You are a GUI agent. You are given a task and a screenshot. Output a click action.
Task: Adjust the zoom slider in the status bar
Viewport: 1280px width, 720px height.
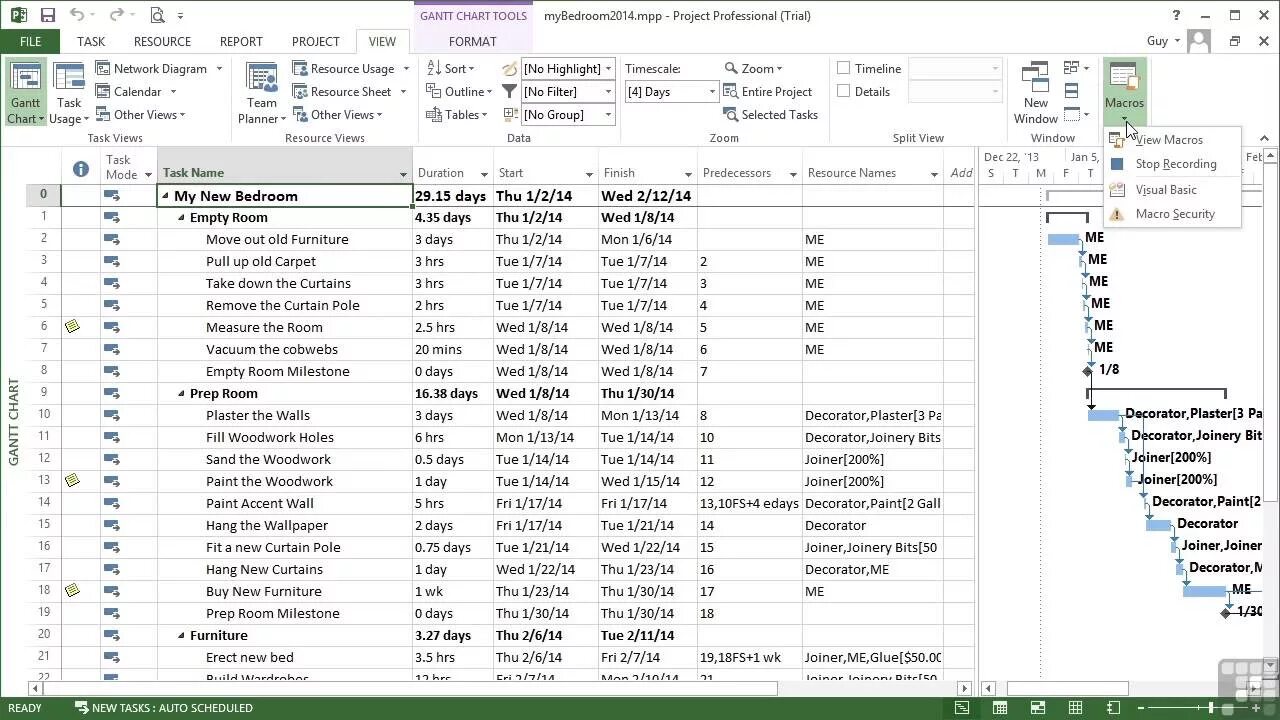click(1210, 708)
